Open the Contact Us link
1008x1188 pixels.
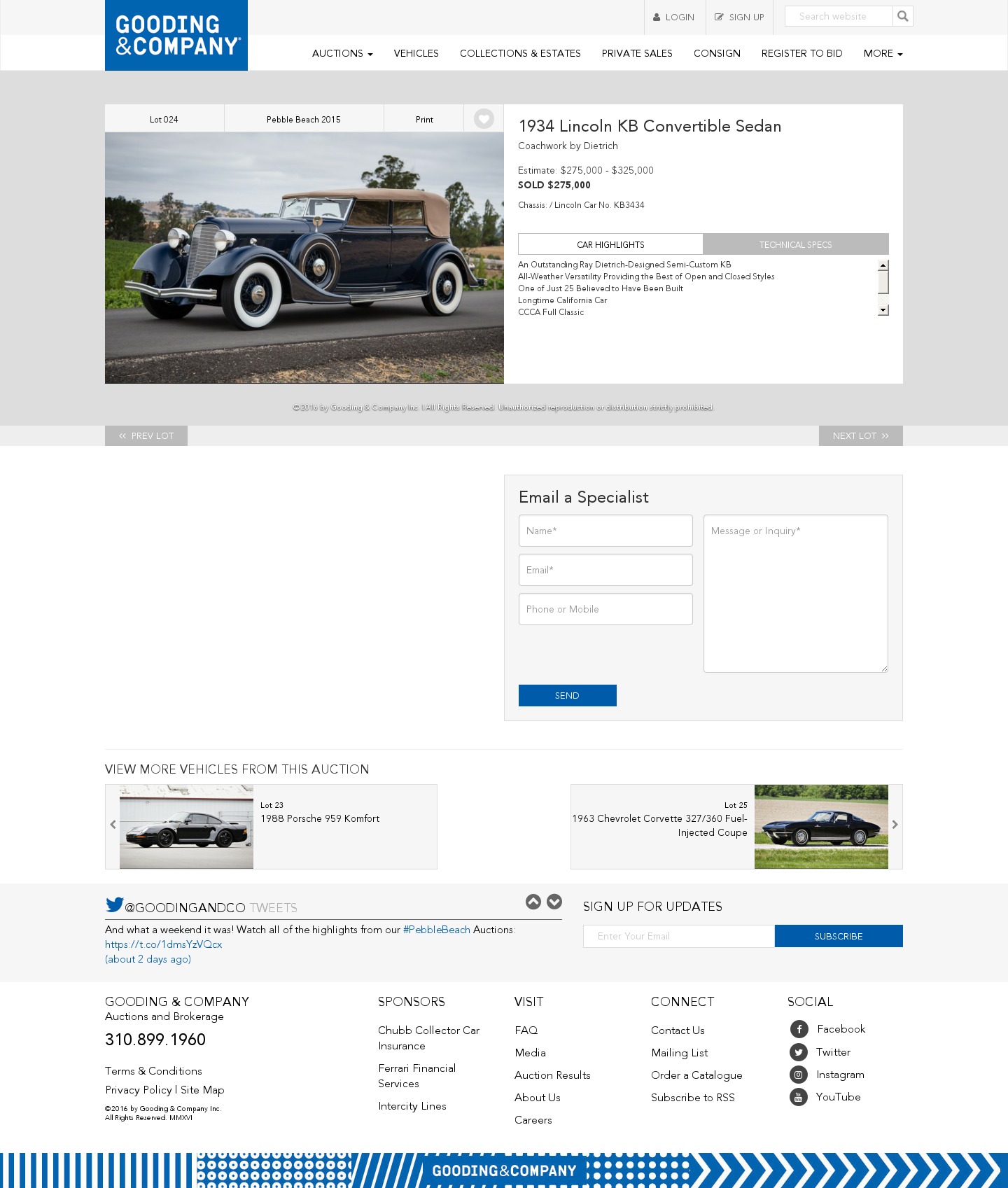click(x=678, y=1030)
